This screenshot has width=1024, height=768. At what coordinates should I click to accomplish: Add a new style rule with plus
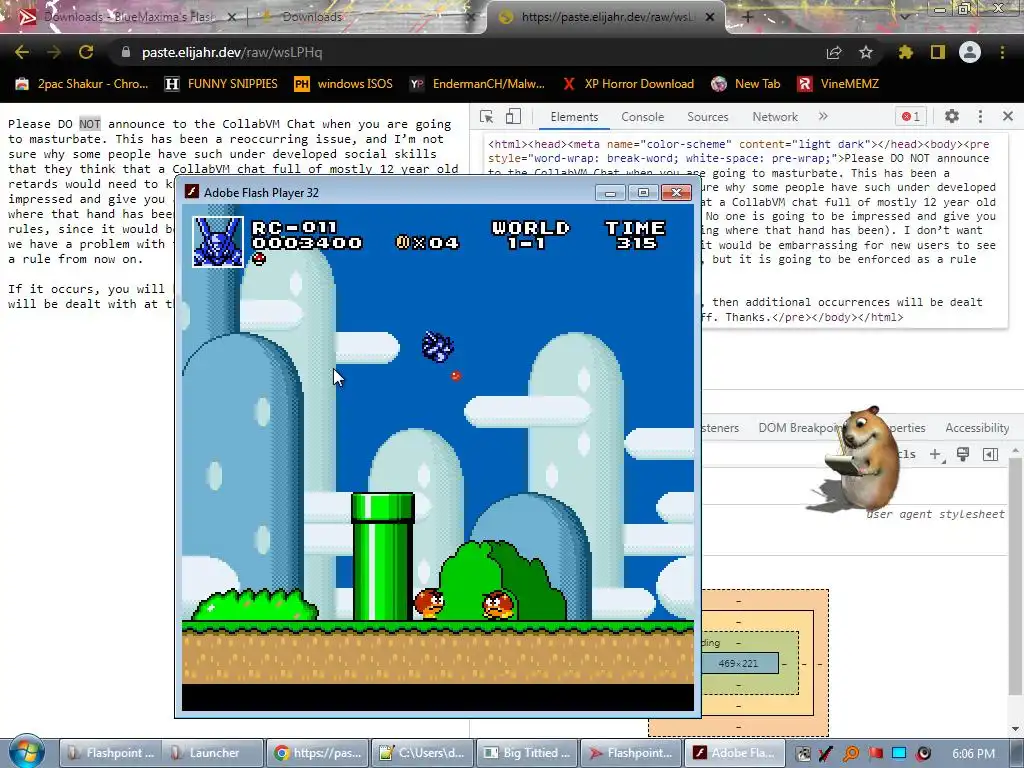click(935, 454)
